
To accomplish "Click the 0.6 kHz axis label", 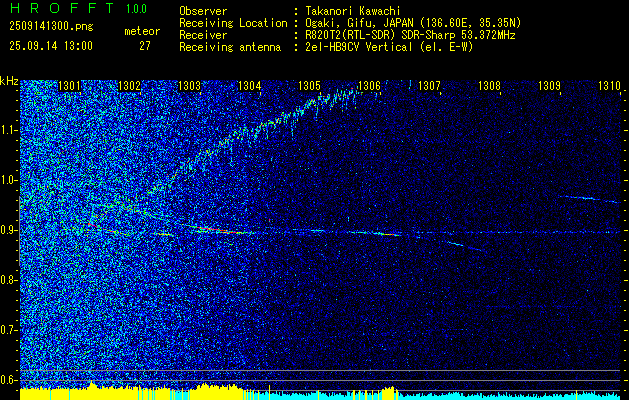I will [x=8, y=380].
